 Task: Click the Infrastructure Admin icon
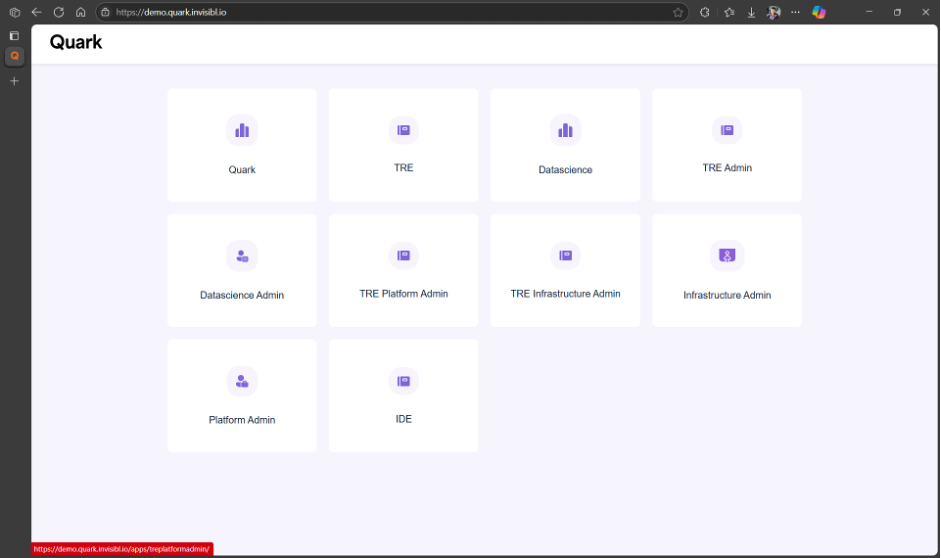(x=727, y=256)
